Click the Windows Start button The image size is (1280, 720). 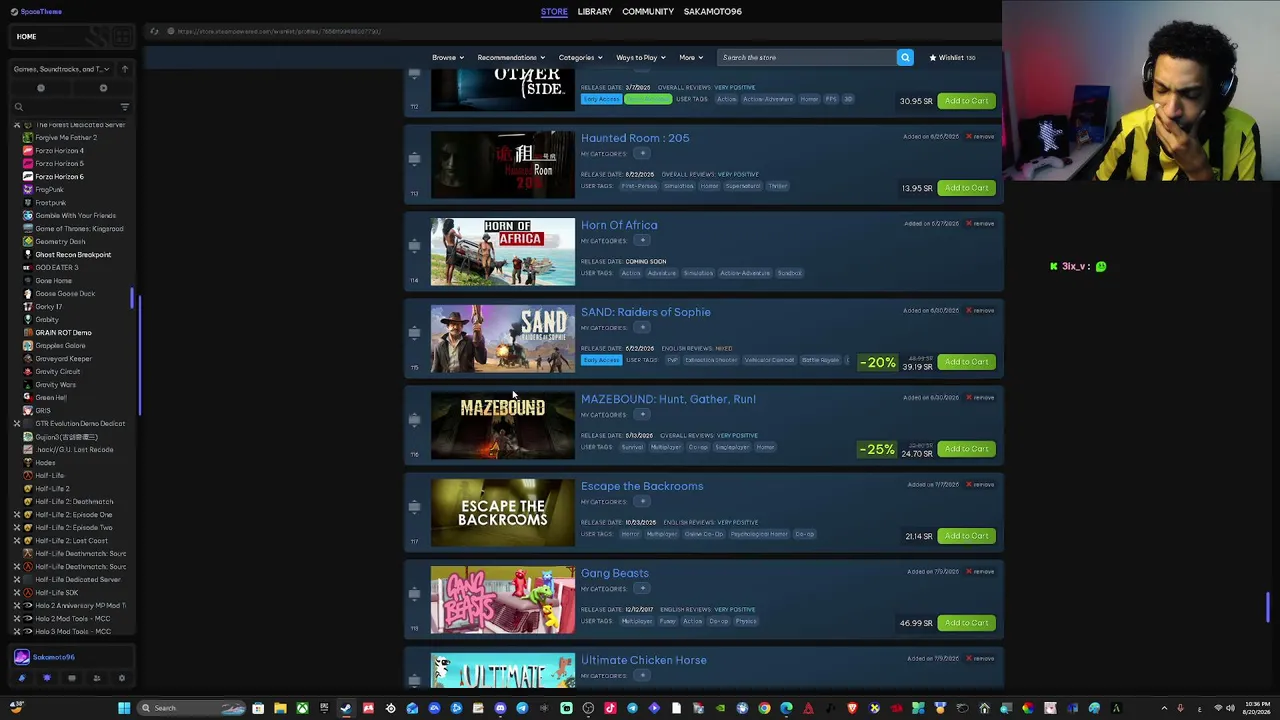(x=124, y=708)
